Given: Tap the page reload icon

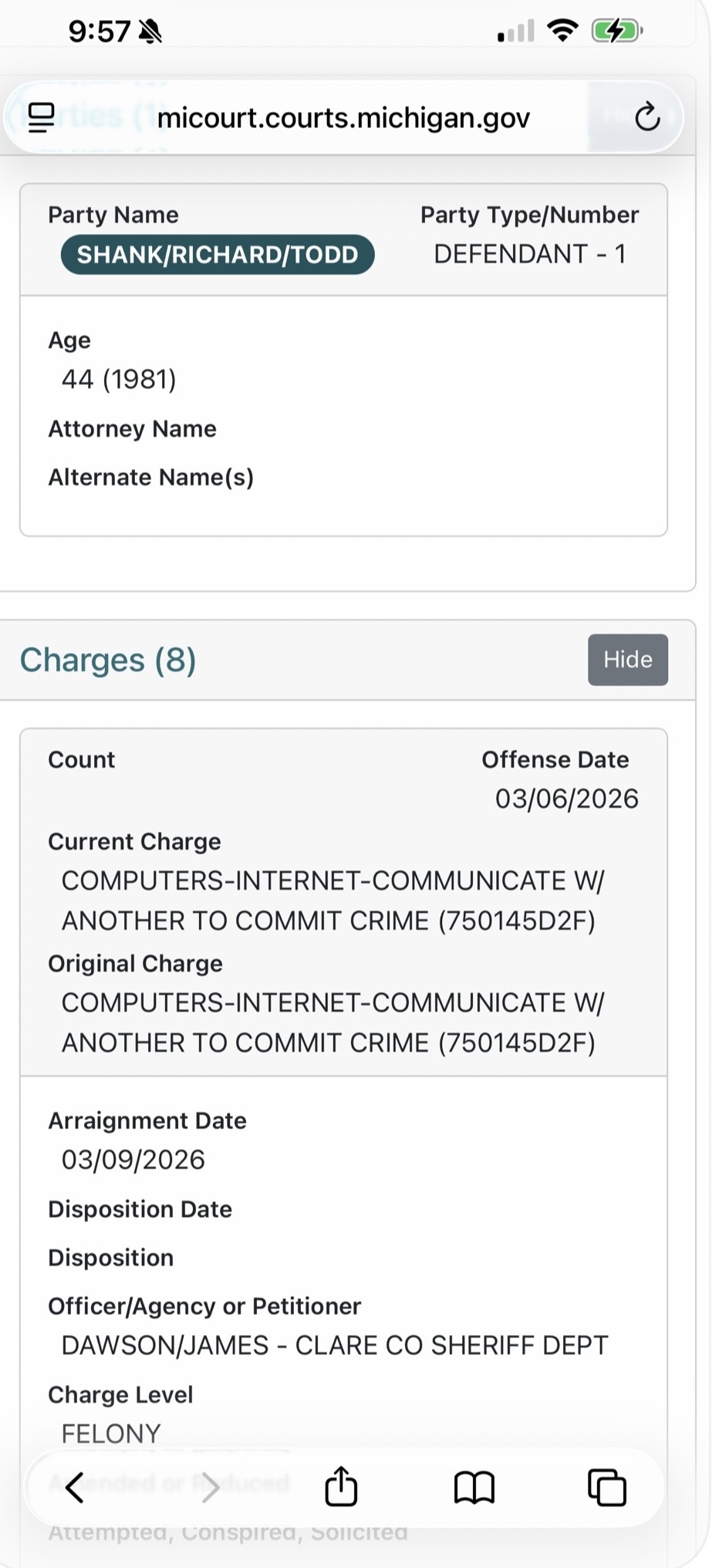Looking at the screenshot, I should point(646,117).
